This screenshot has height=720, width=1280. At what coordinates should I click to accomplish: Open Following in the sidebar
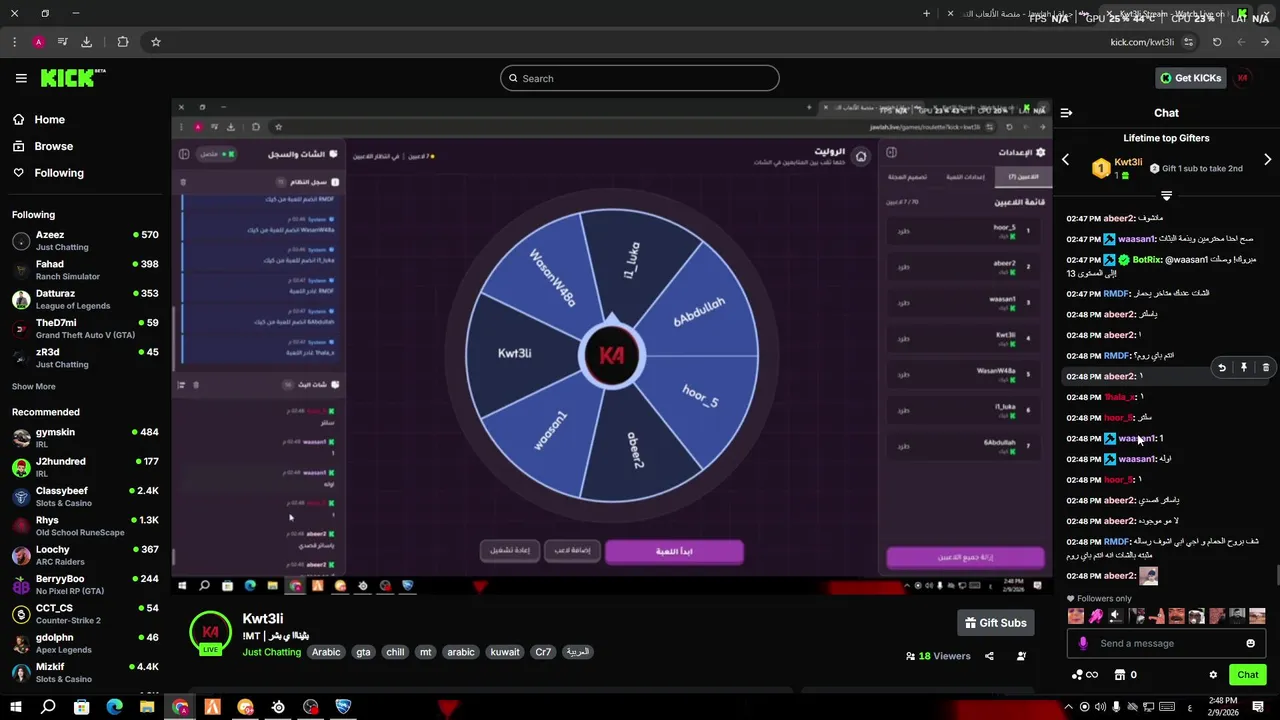coord(59,173)
